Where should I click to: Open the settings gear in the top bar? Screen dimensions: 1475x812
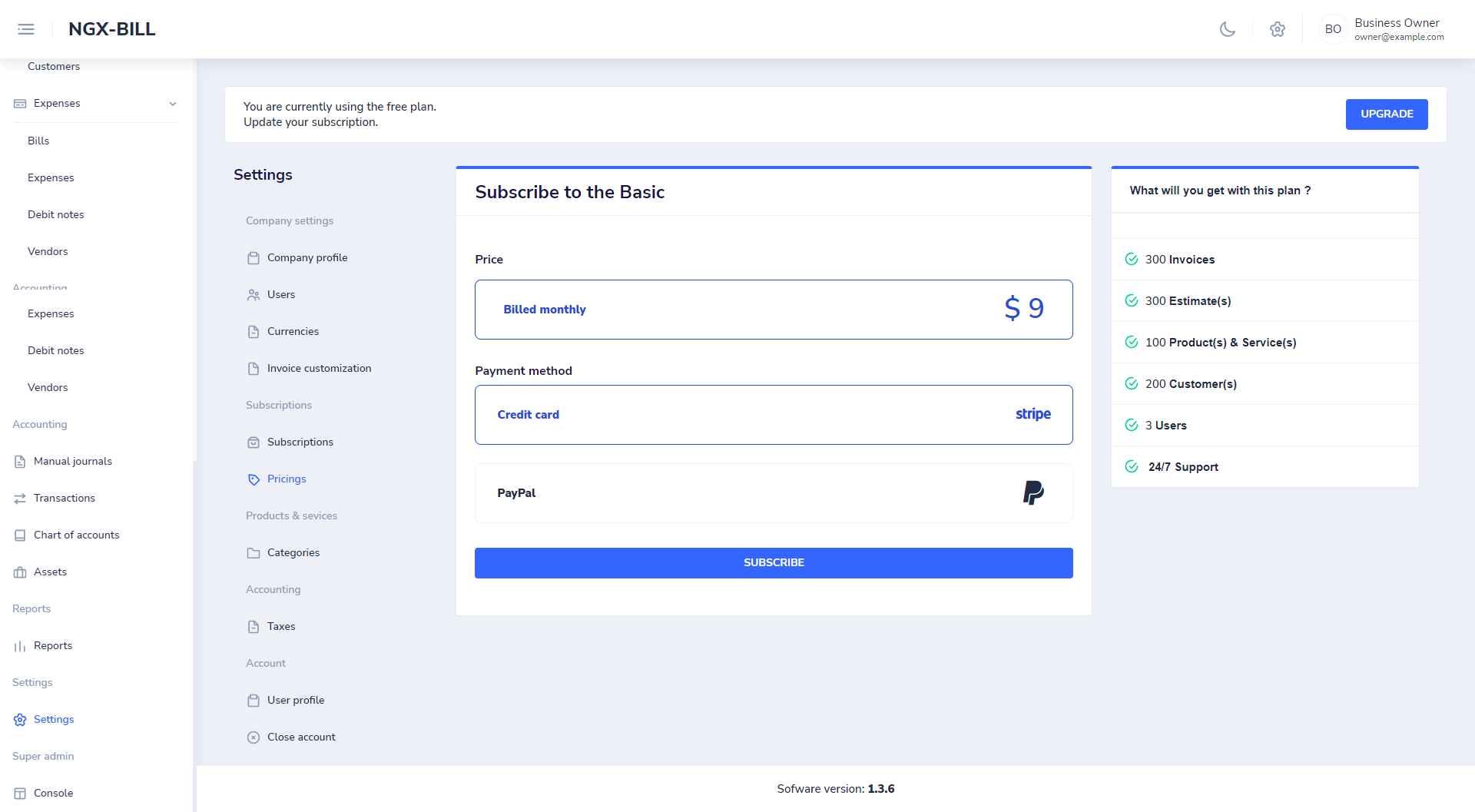click(1278, 29)
